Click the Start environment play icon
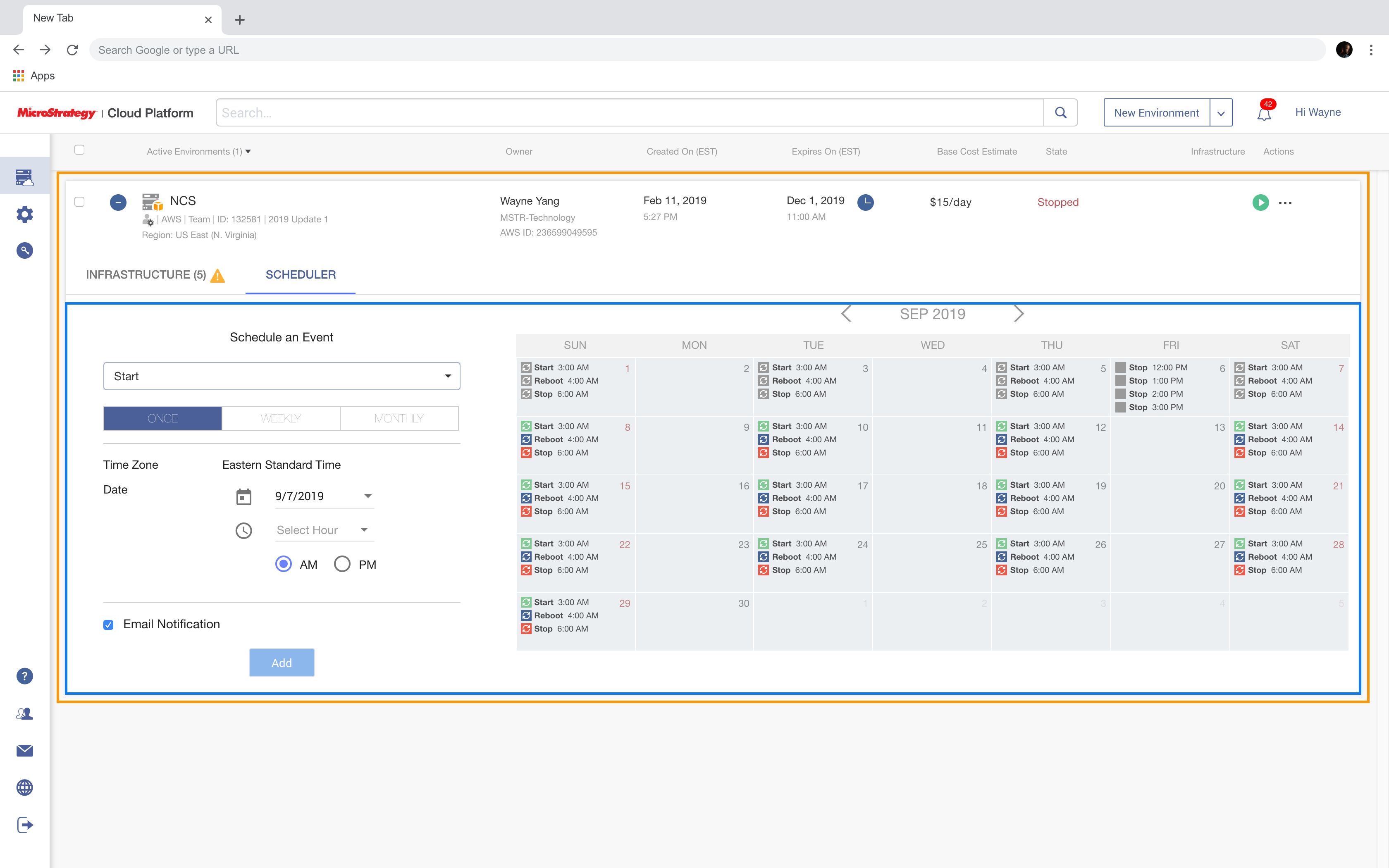Viewport: 1389px width, 868px height. click(1259, 202)
